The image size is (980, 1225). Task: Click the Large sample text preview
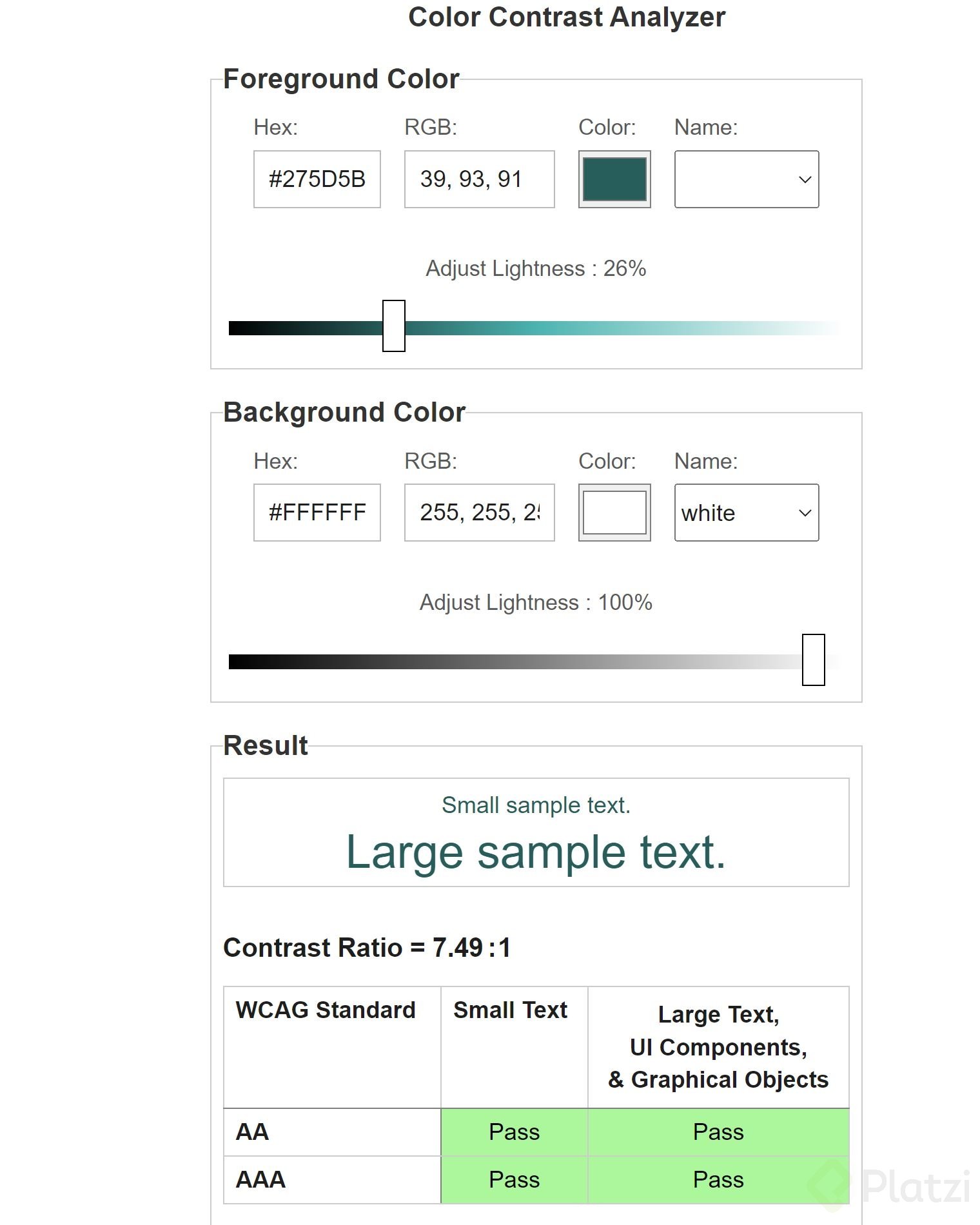point(536,852)
